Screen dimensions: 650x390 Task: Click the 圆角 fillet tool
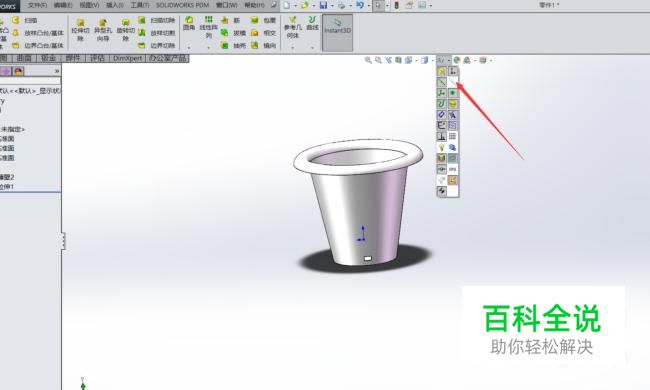(189, 24)
